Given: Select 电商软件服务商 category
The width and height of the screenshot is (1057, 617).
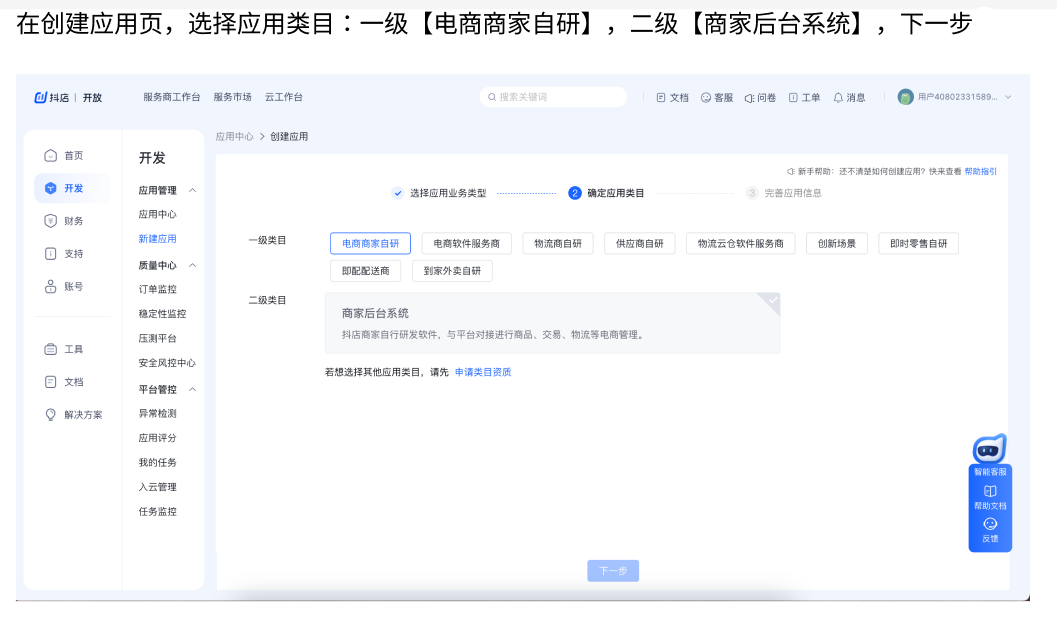Looking at the screenshot, I should (x=466, y=243).
